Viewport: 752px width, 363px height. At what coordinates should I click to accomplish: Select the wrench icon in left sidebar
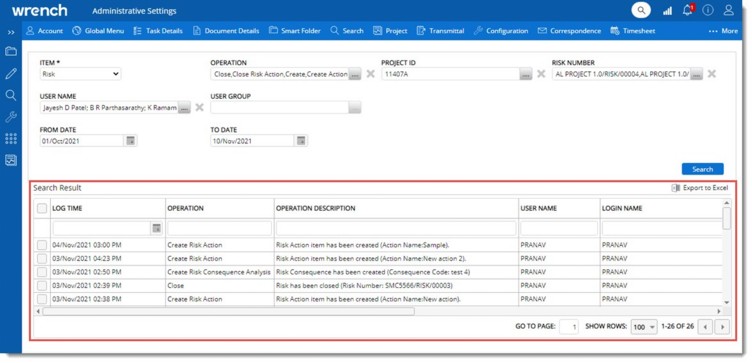[x=11, y=117]
